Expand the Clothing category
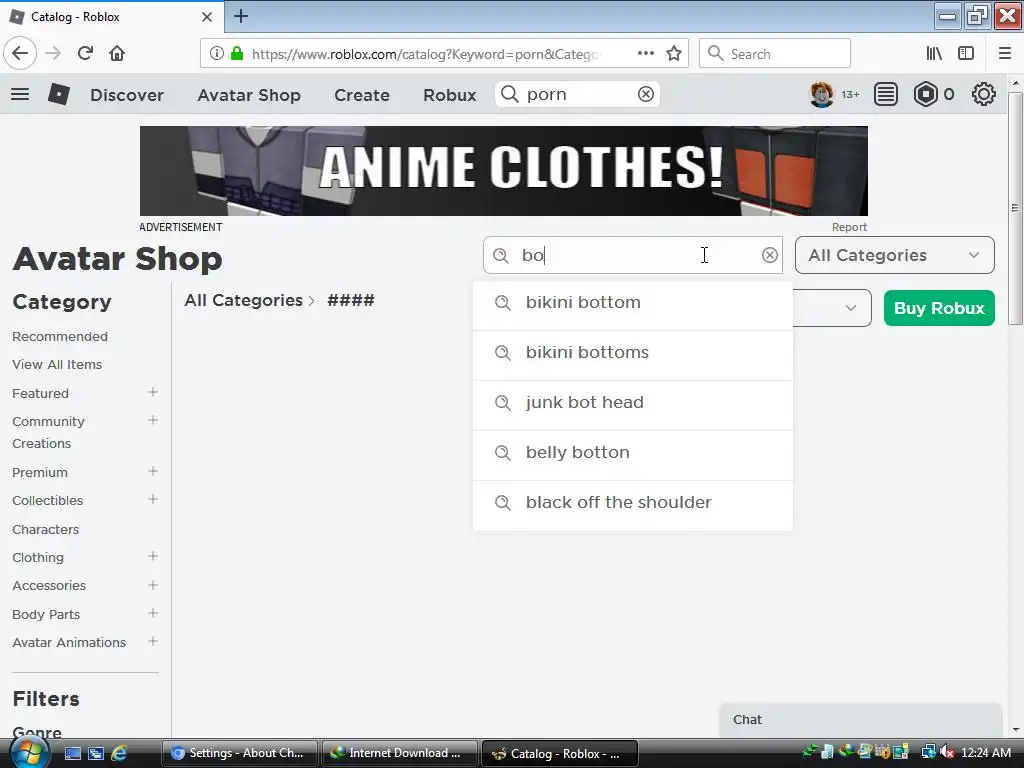 click(x=153, y=556)
